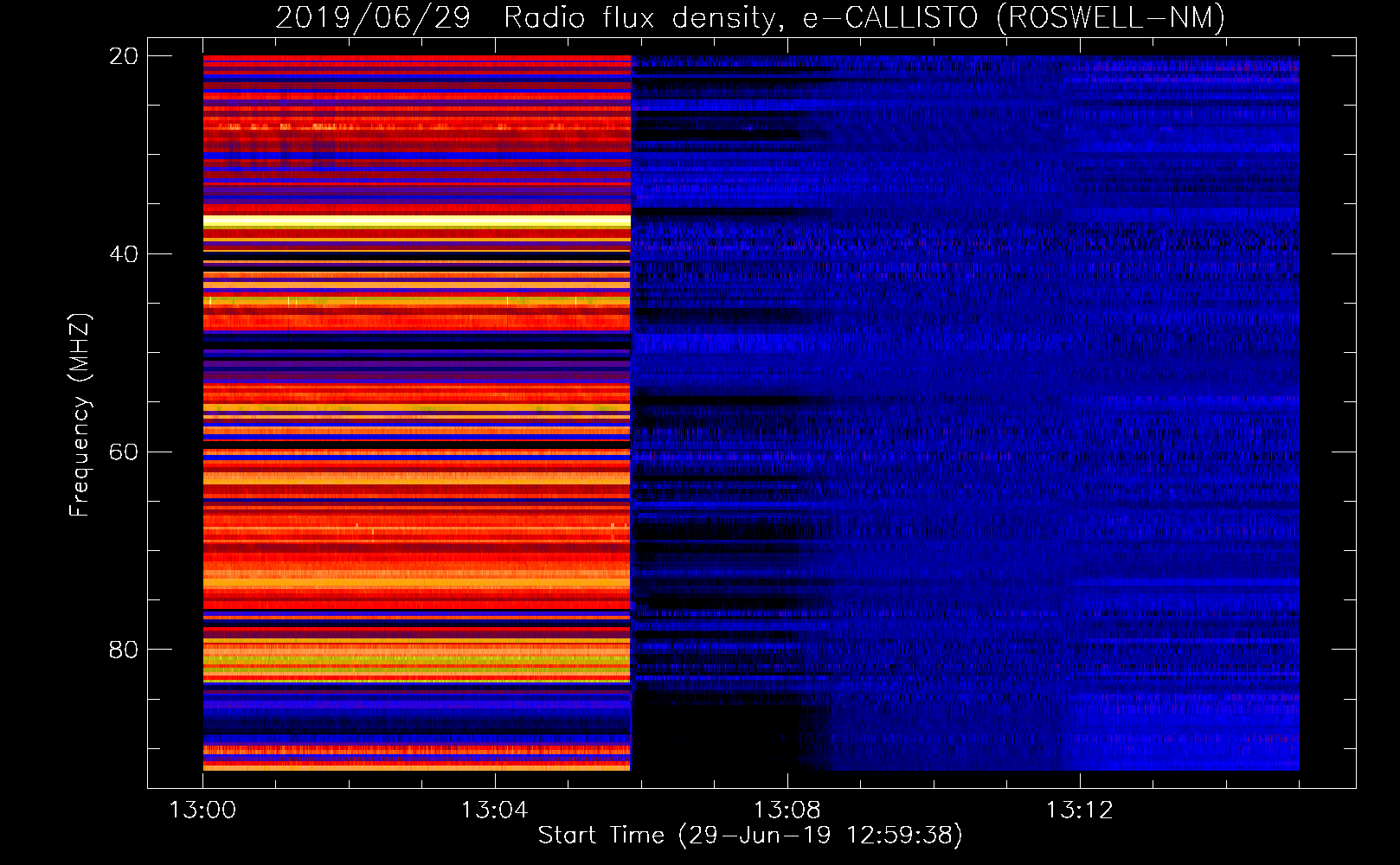Viewport: 1400px width, 865px height.
Task: Click the 13:00 time tick label
Action: point(202,811)
